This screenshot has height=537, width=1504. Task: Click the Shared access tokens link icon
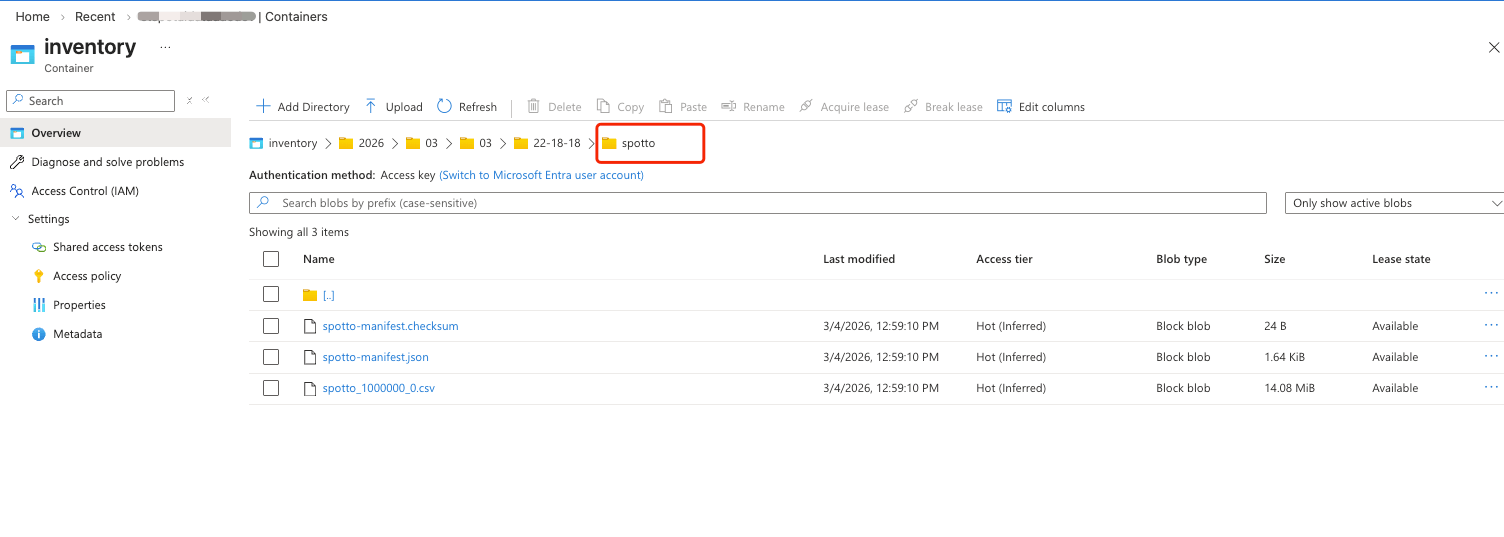coord(39,247)
